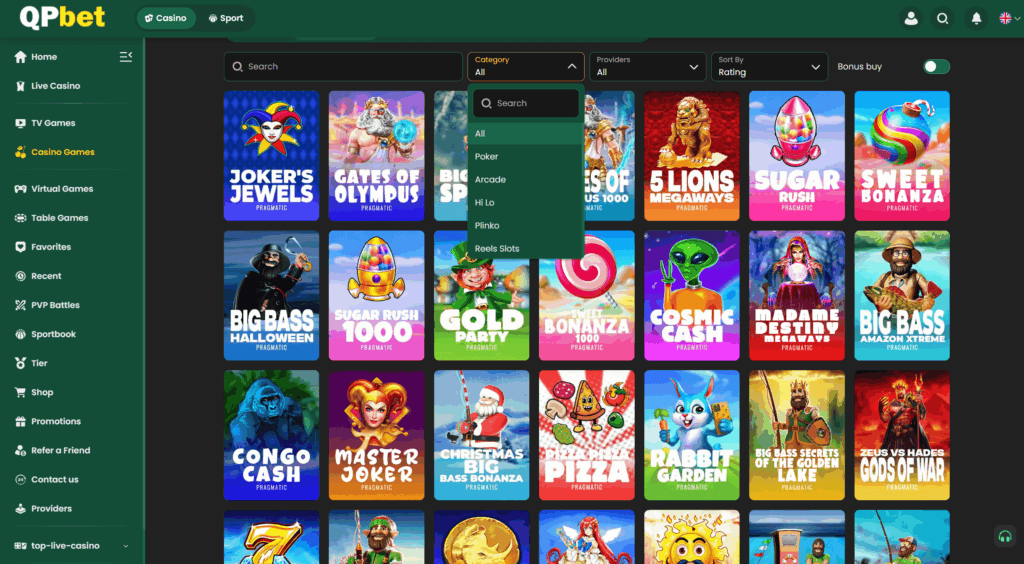The height and width of the screenshot is (564, 1024).
Task: Select Reels Slots category option
Action: click(x=526, y=248)
